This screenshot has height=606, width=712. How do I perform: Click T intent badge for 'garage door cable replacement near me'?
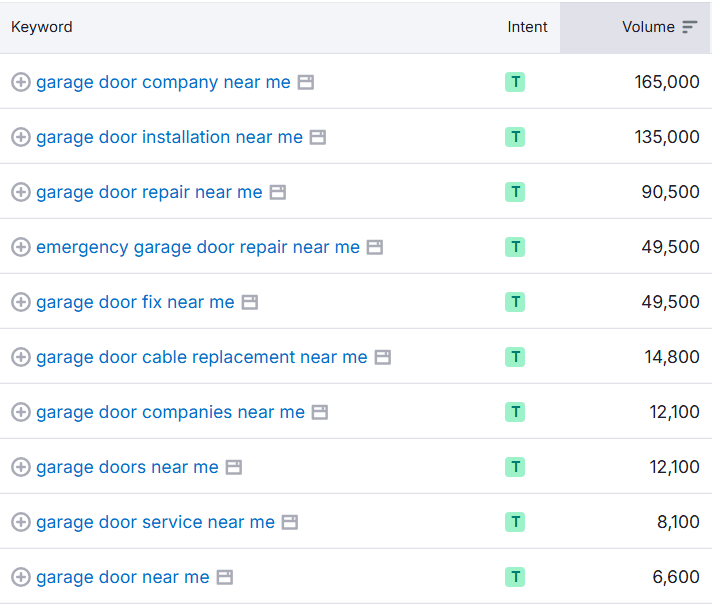coord(515,357)
